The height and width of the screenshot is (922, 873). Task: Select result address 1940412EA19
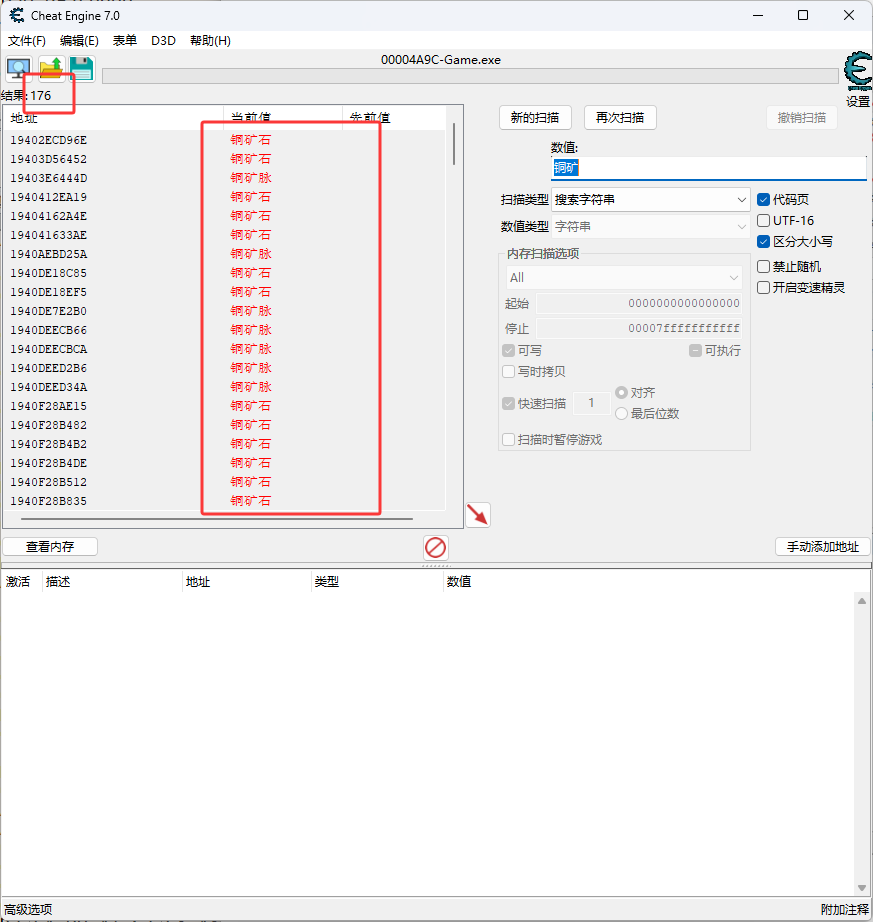48,197
